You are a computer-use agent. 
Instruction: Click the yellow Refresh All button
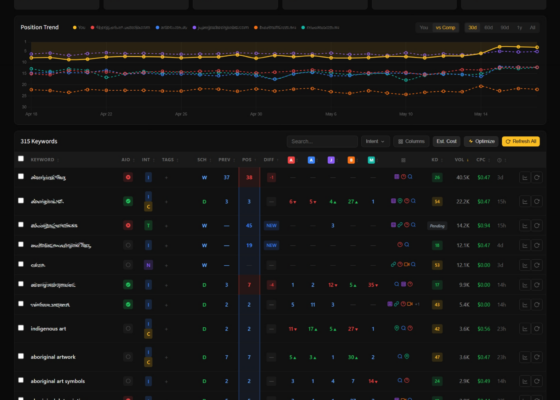point(521,141)
